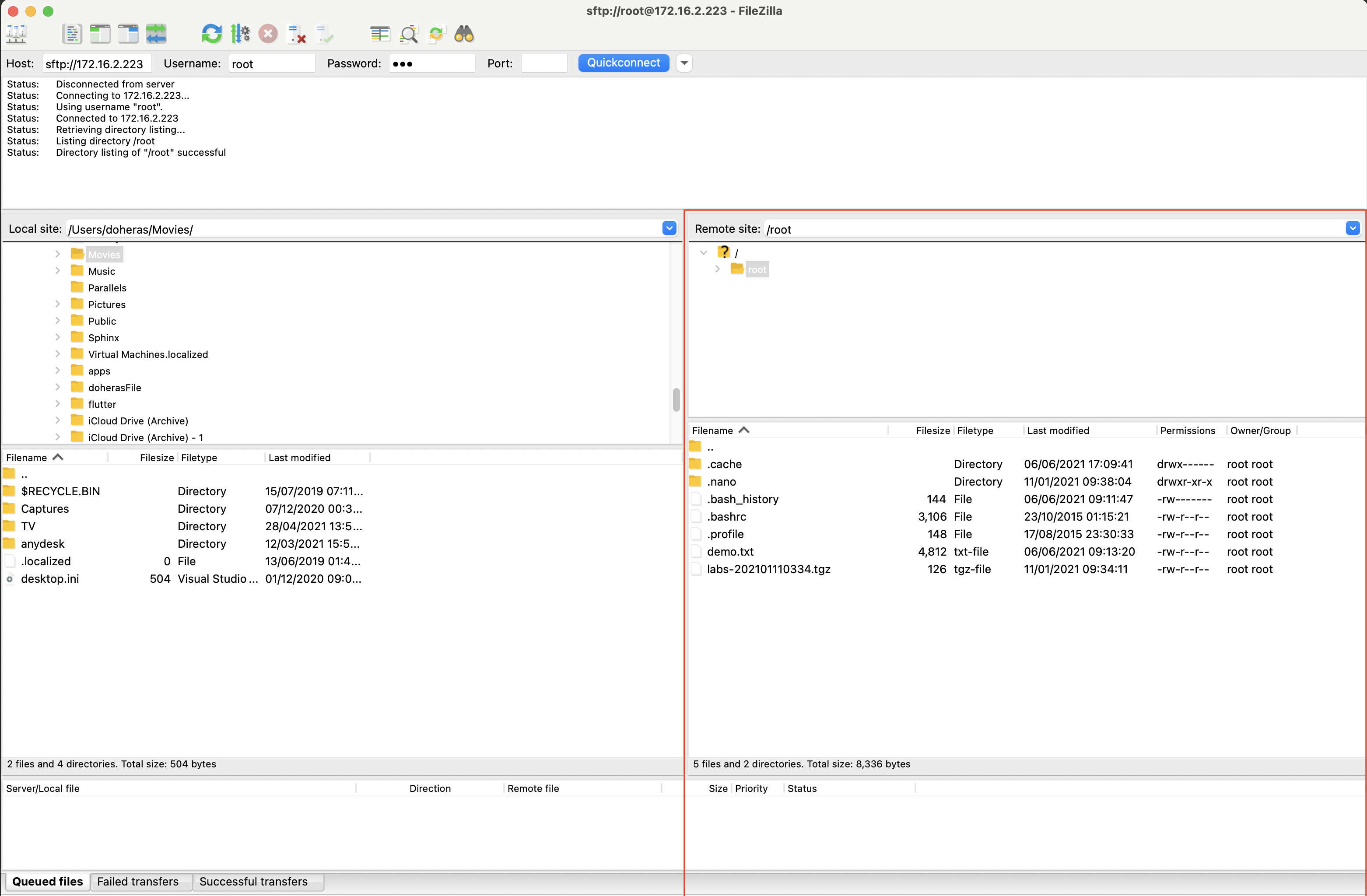Toggle message log display icon
This screenshot has height=896, width=1367.
[x=72, y=35]
